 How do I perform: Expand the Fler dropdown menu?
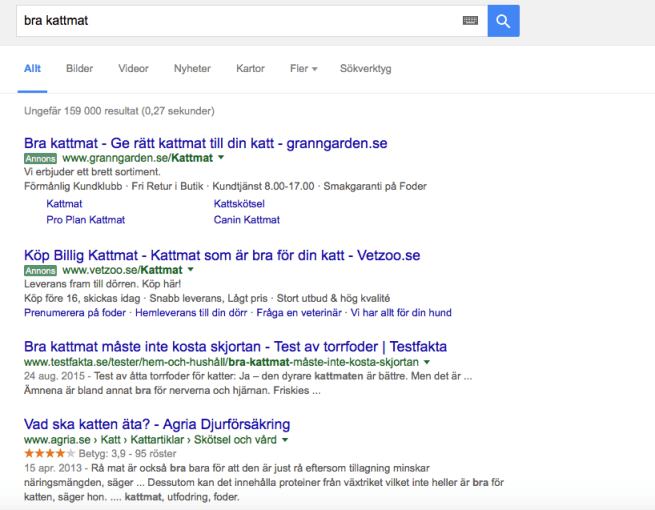tap(304, 69)
